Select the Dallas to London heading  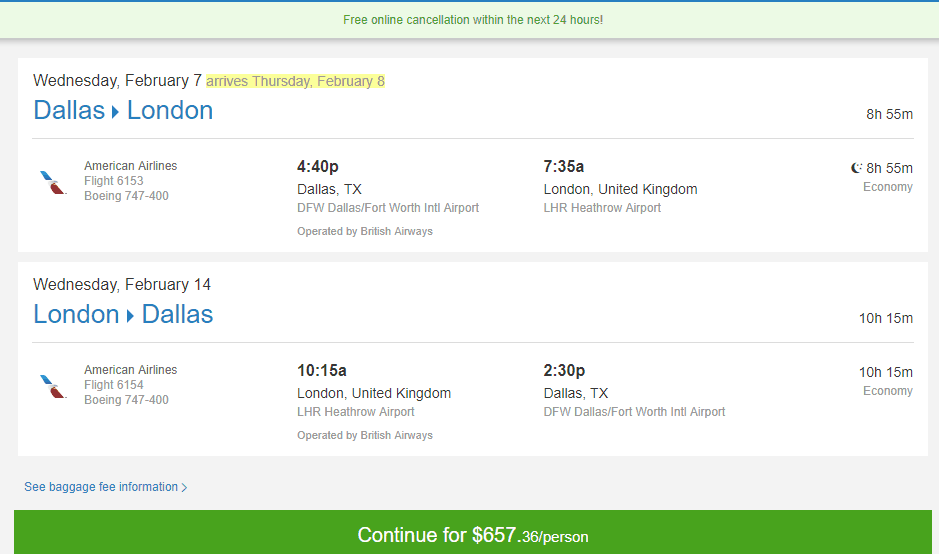123,110
